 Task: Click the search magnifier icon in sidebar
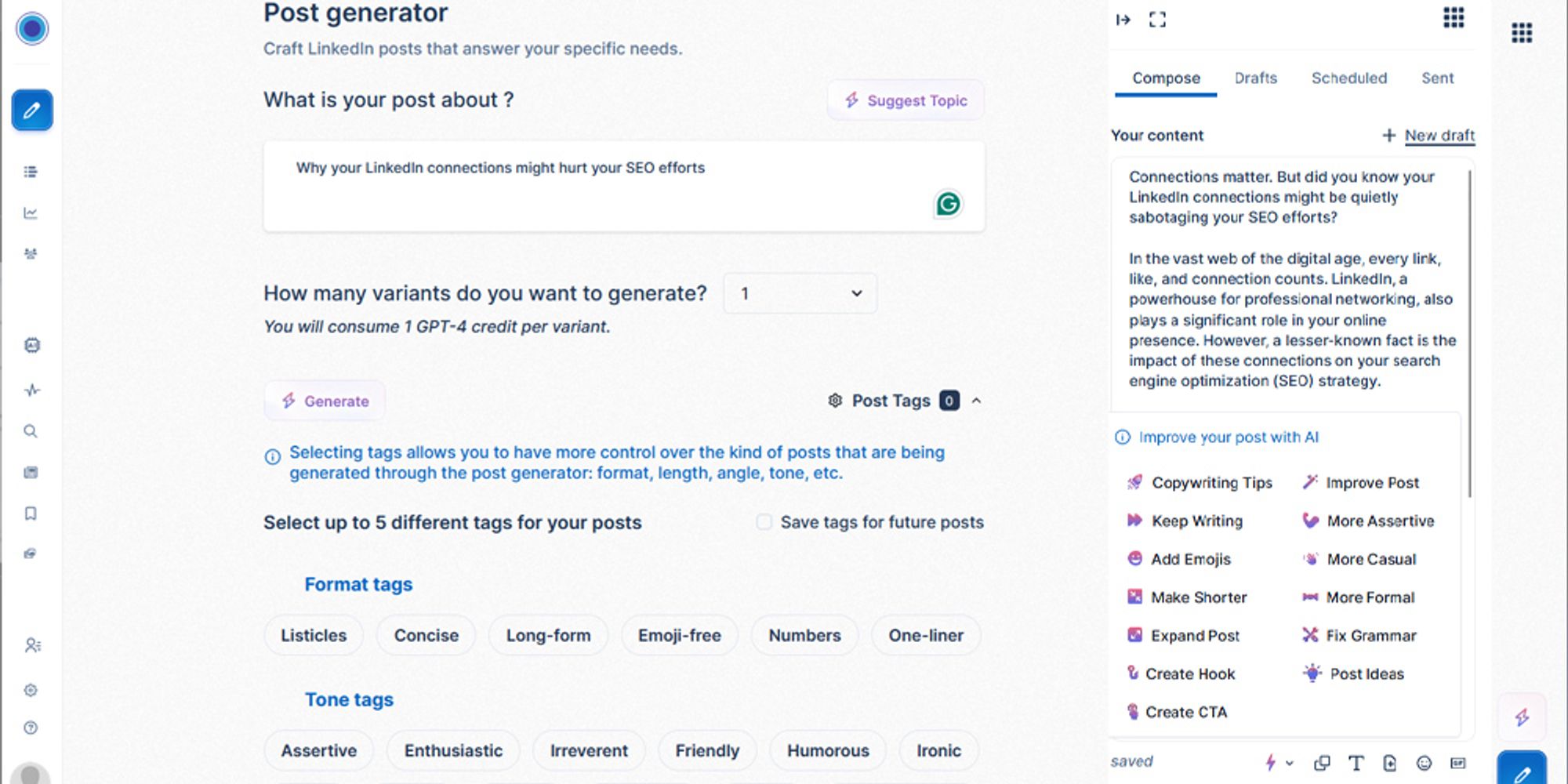click(31, 431)
